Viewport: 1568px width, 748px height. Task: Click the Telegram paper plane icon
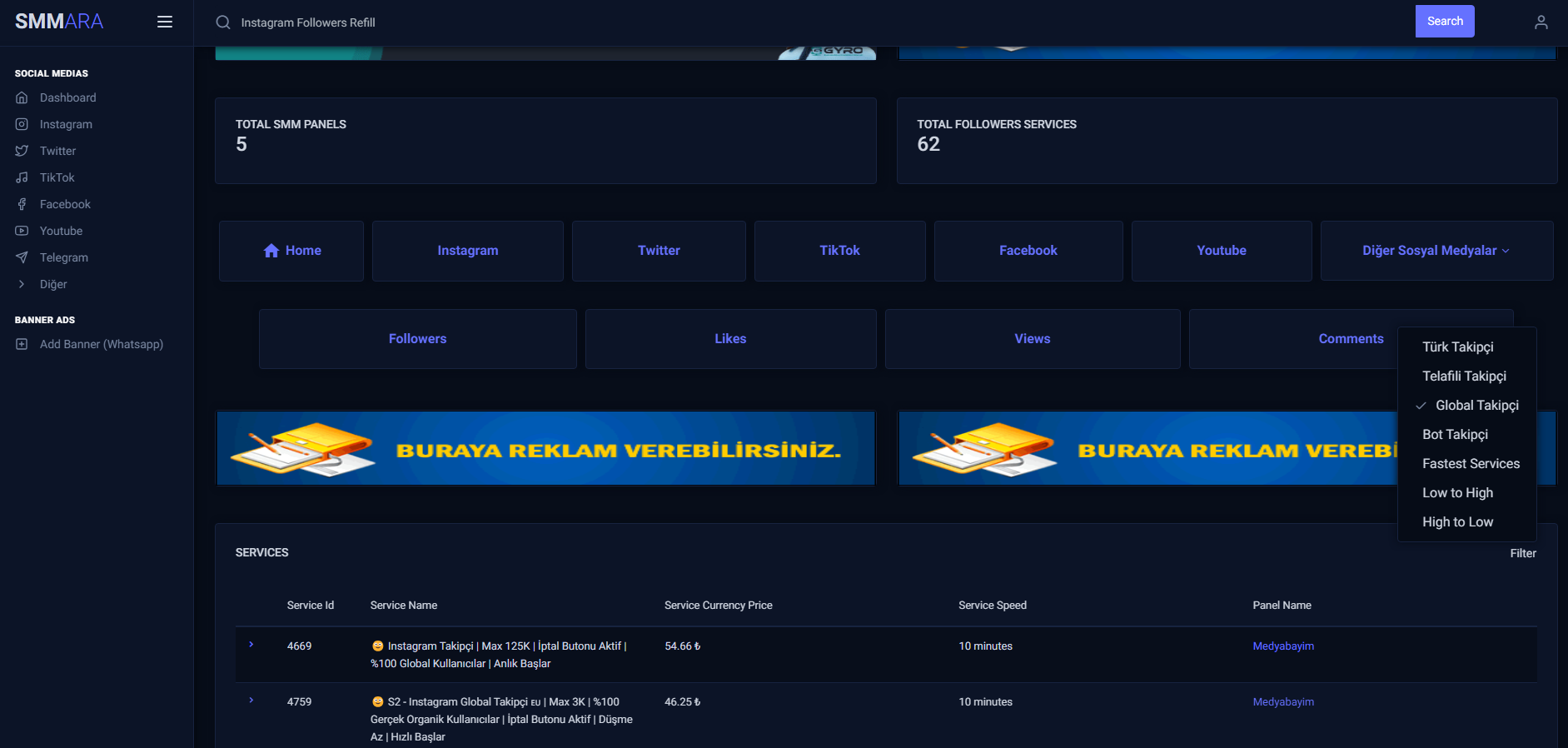point(22,257)
